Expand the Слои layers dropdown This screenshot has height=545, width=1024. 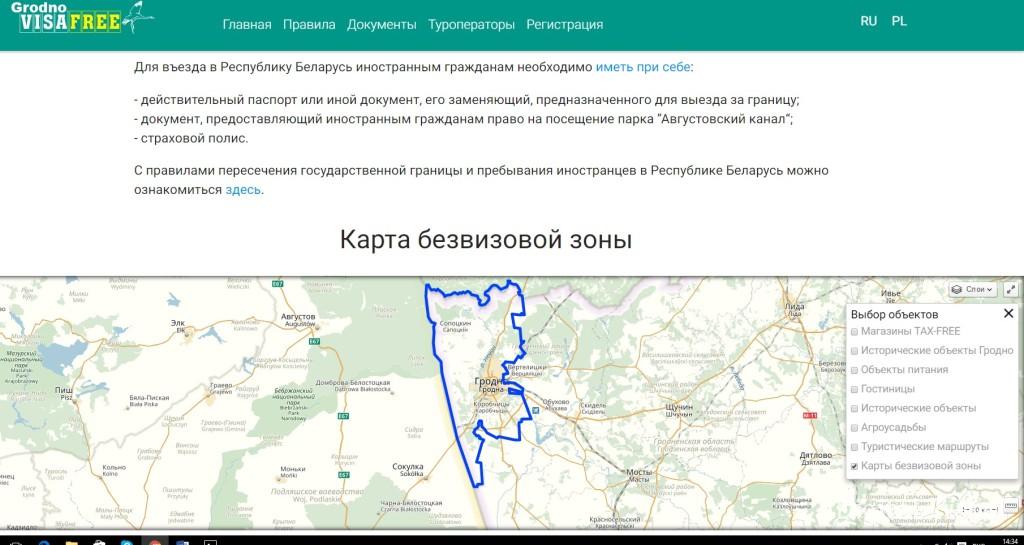click(x=972, y=289)
